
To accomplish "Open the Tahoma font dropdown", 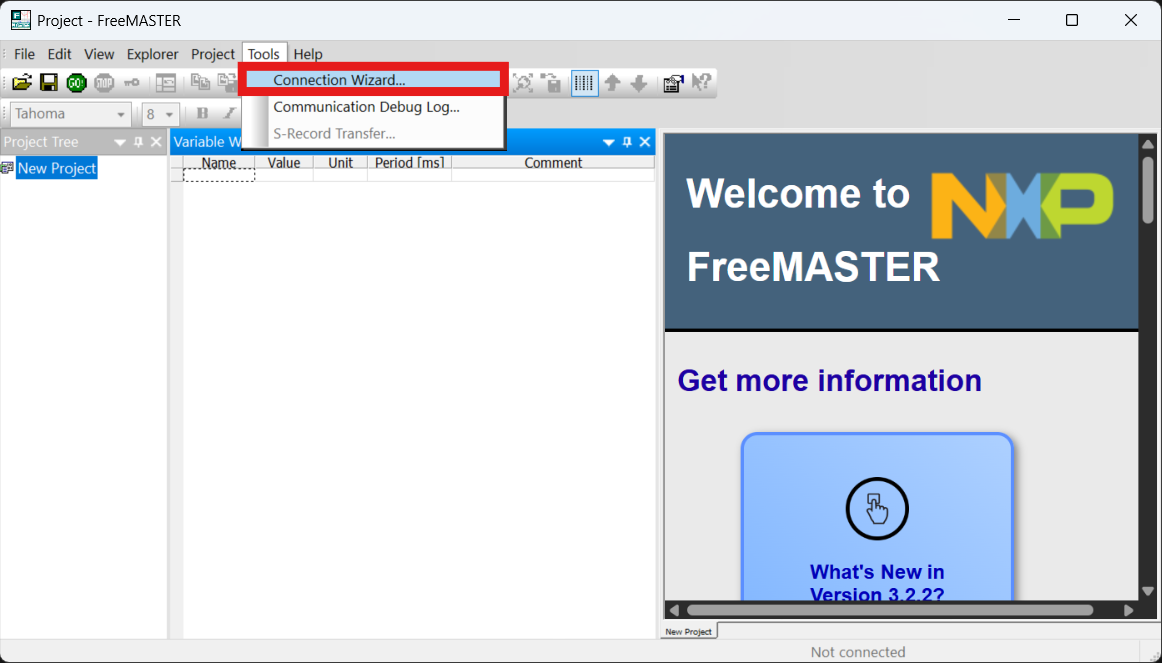I will click(121, 114).
